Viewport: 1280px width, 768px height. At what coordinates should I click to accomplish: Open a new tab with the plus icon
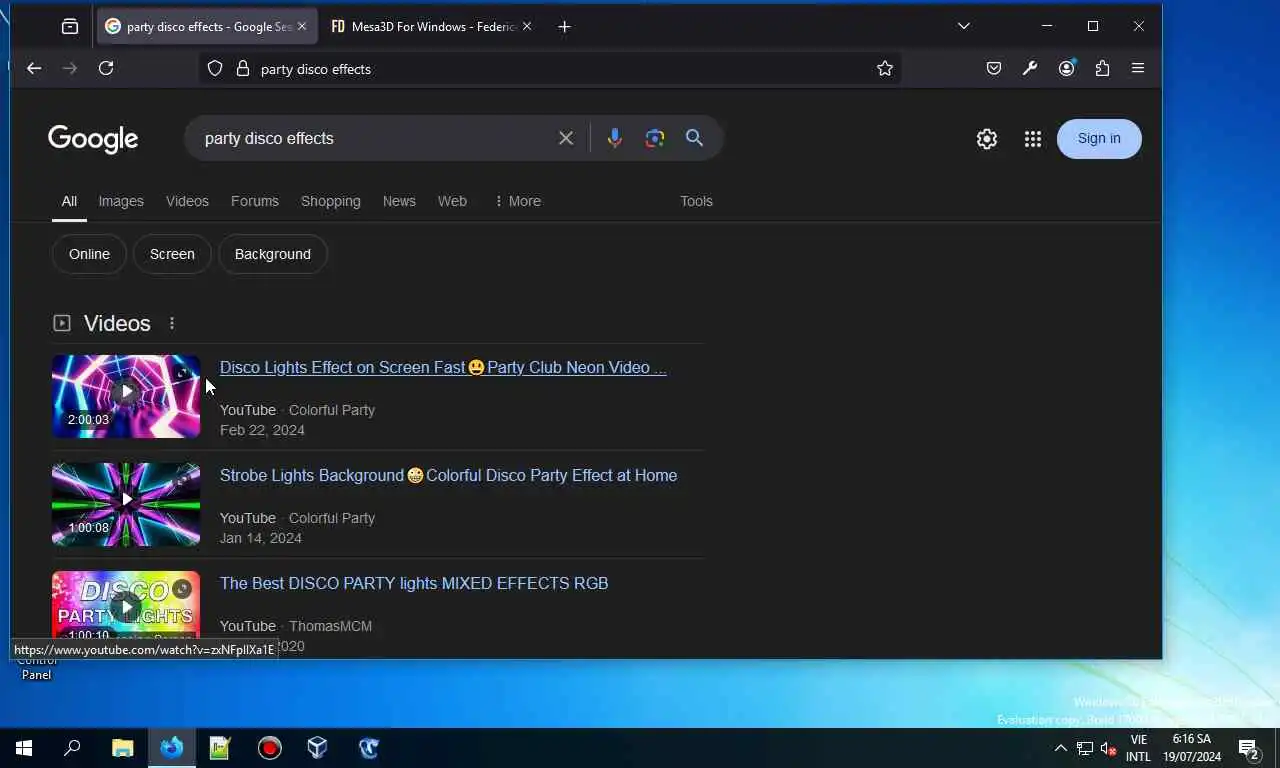point(564,27)
